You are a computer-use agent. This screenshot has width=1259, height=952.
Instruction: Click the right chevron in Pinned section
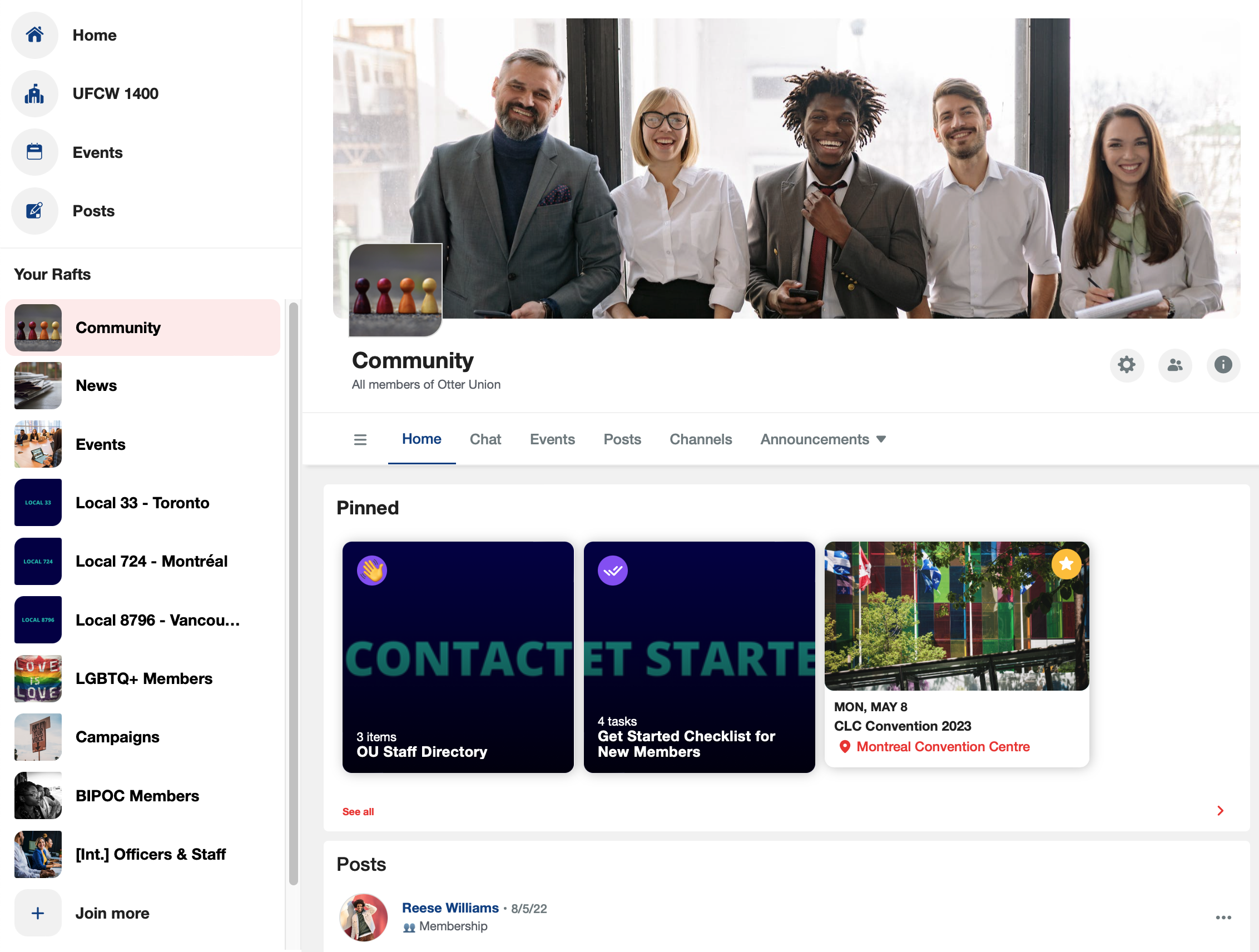point(1220,811)
